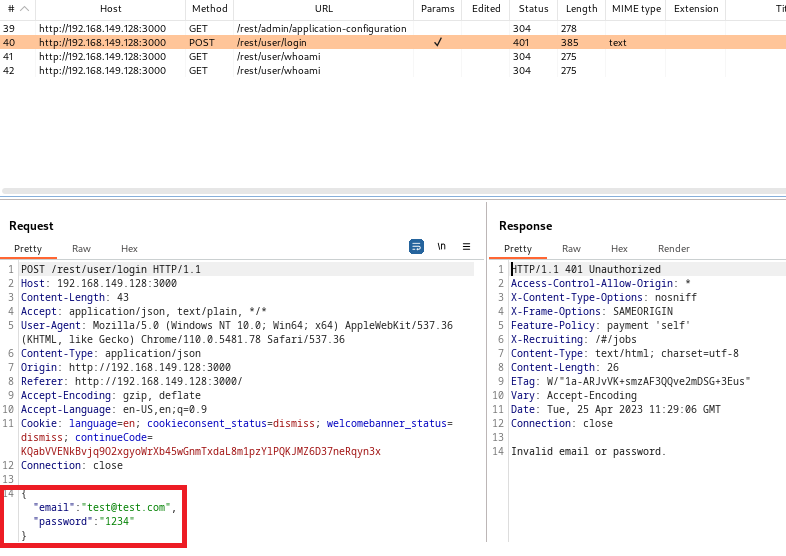
Task: Click the Date response header
Action: [616, 410]
